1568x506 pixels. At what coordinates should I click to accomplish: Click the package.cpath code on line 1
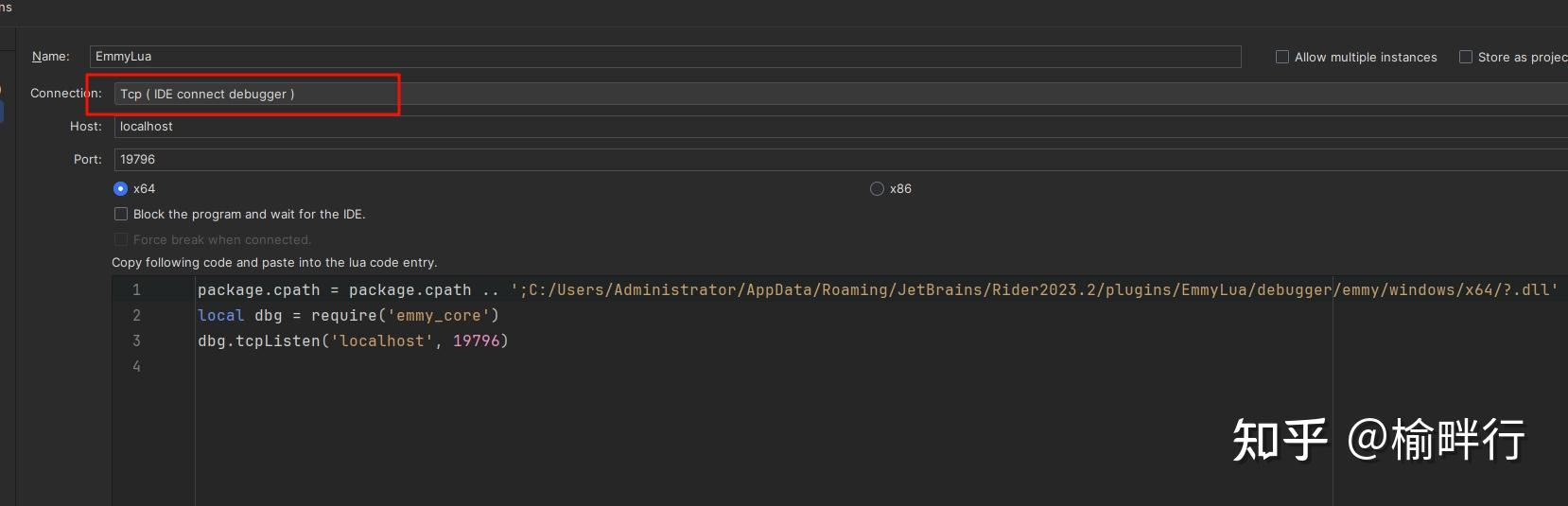point(258,290)
